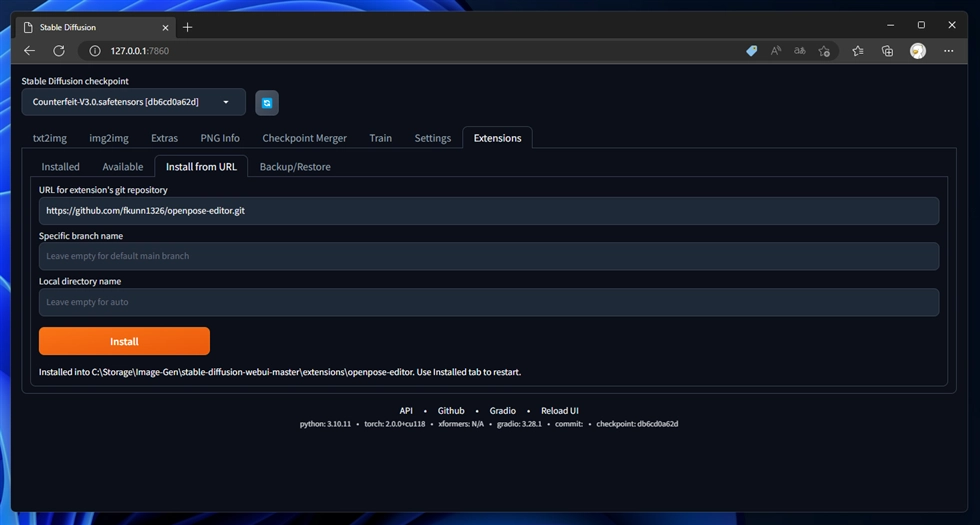Click the 'xformers: N/A' footer text

coord(461,424)
